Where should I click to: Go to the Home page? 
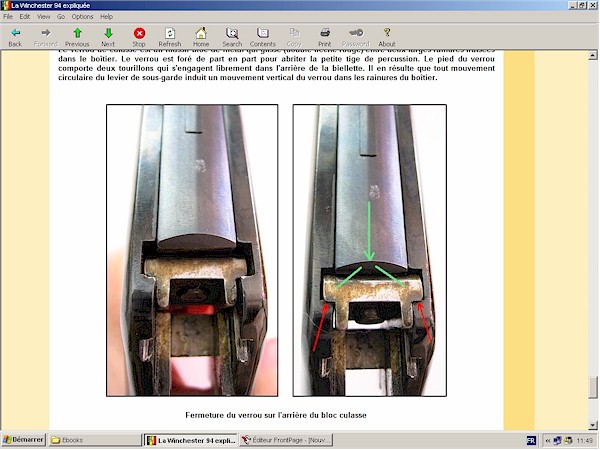tap(201, 37)
